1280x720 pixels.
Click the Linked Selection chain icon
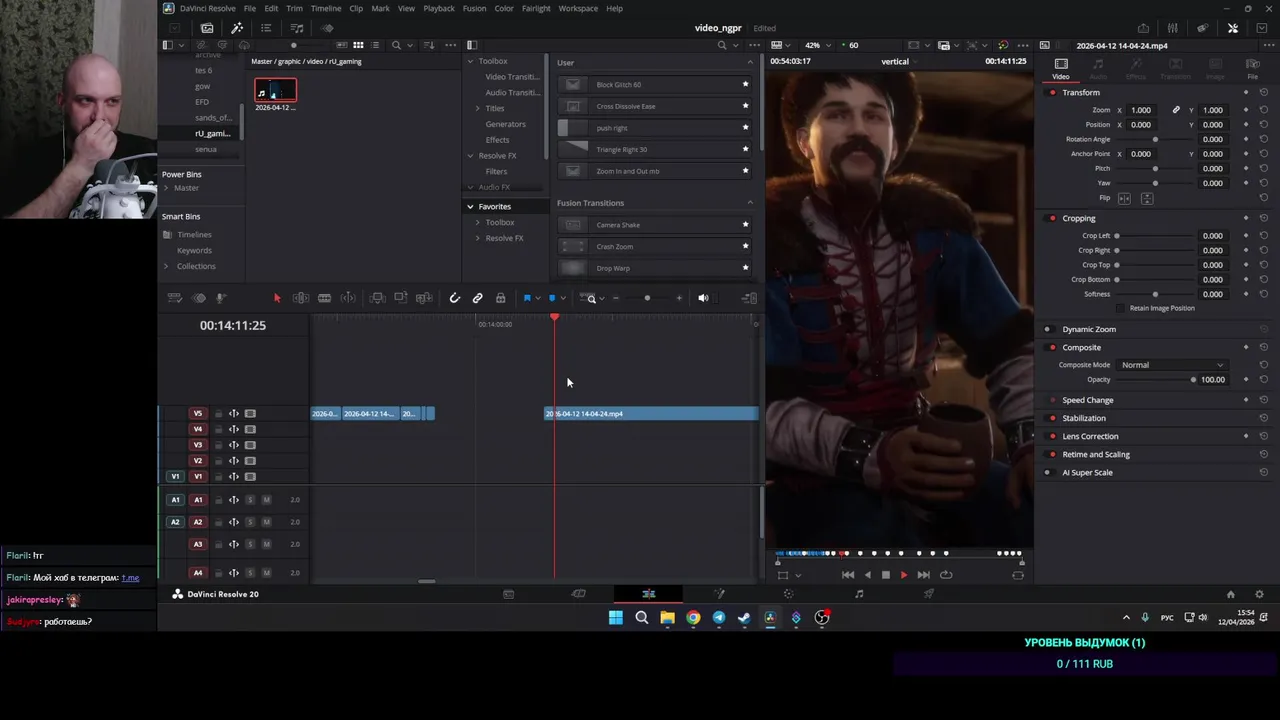click(478, 298)
